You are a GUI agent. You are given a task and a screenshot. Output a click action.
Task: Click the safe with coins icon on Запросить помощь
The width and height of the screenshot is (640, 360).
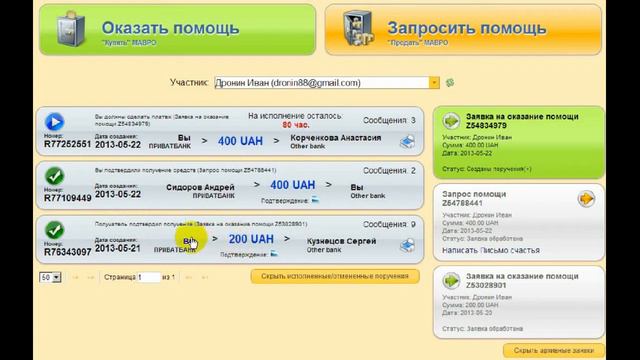[x=358, y=28]
